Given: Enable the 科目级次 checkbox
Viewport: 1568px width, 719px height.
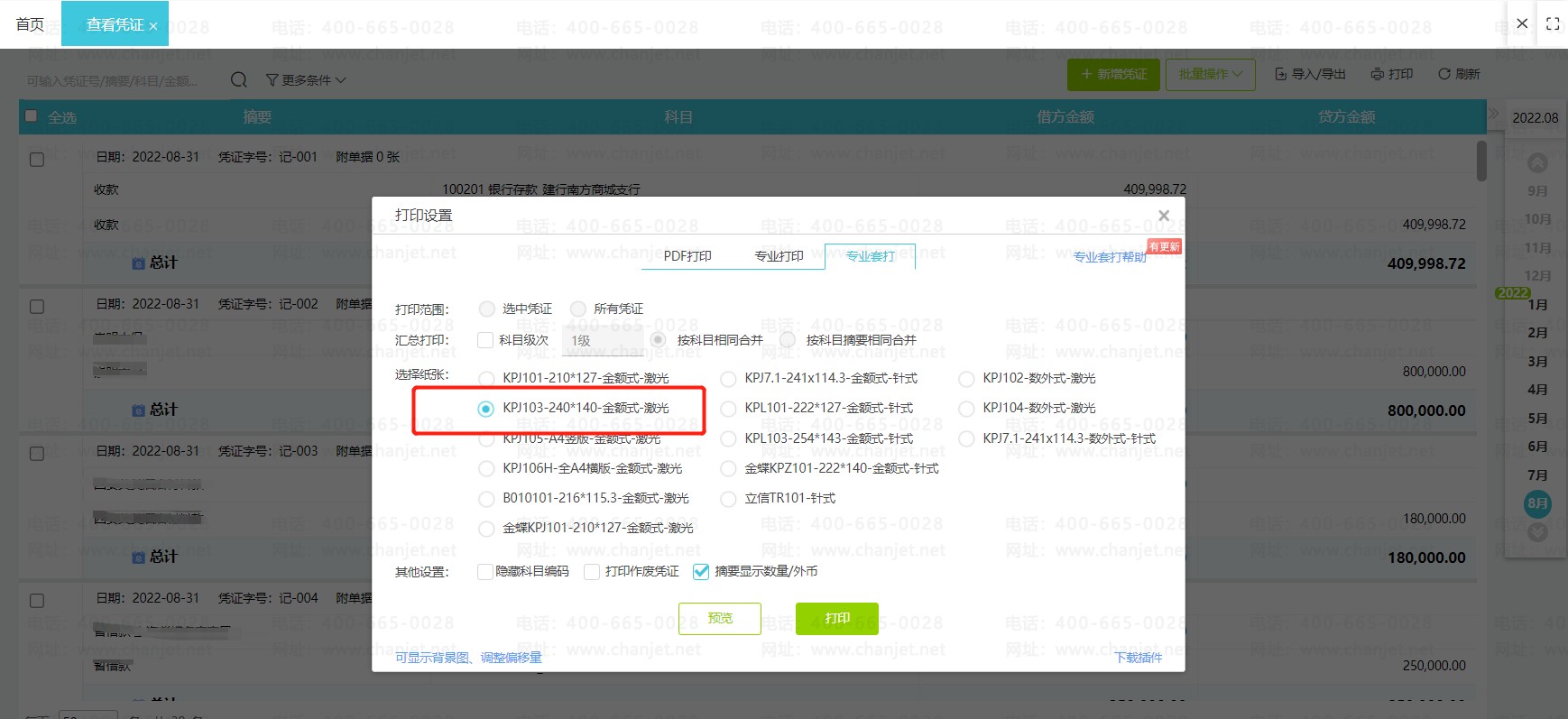Looking at the screenshot, I should pos(485,340).
